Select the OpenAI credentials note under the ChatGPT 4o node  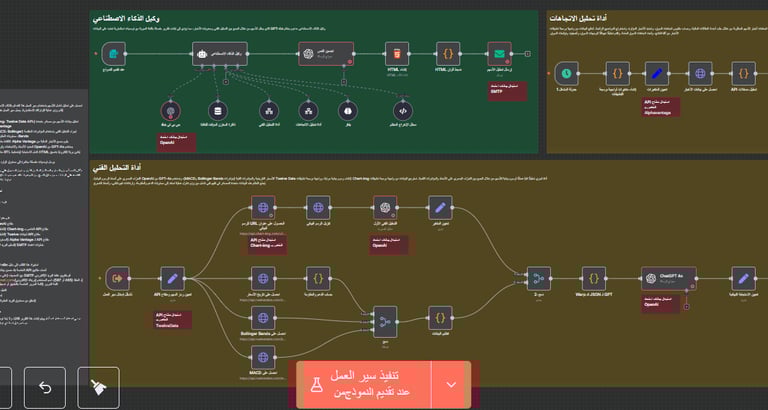(661, 304)
